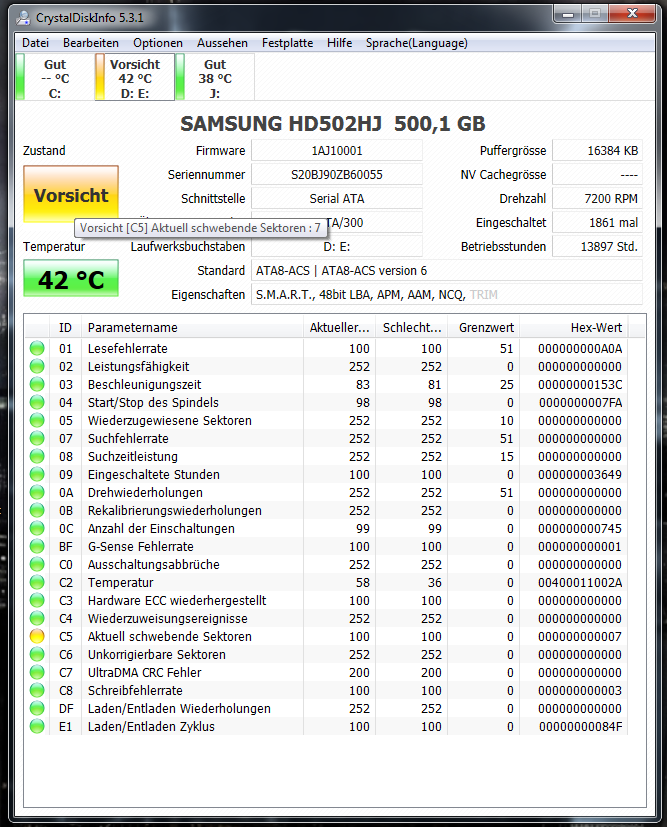This screenshot has width=667, height=827.
Task: Click green status icon for Beschleunigungszeit
Action: click(x=37, y=384)
